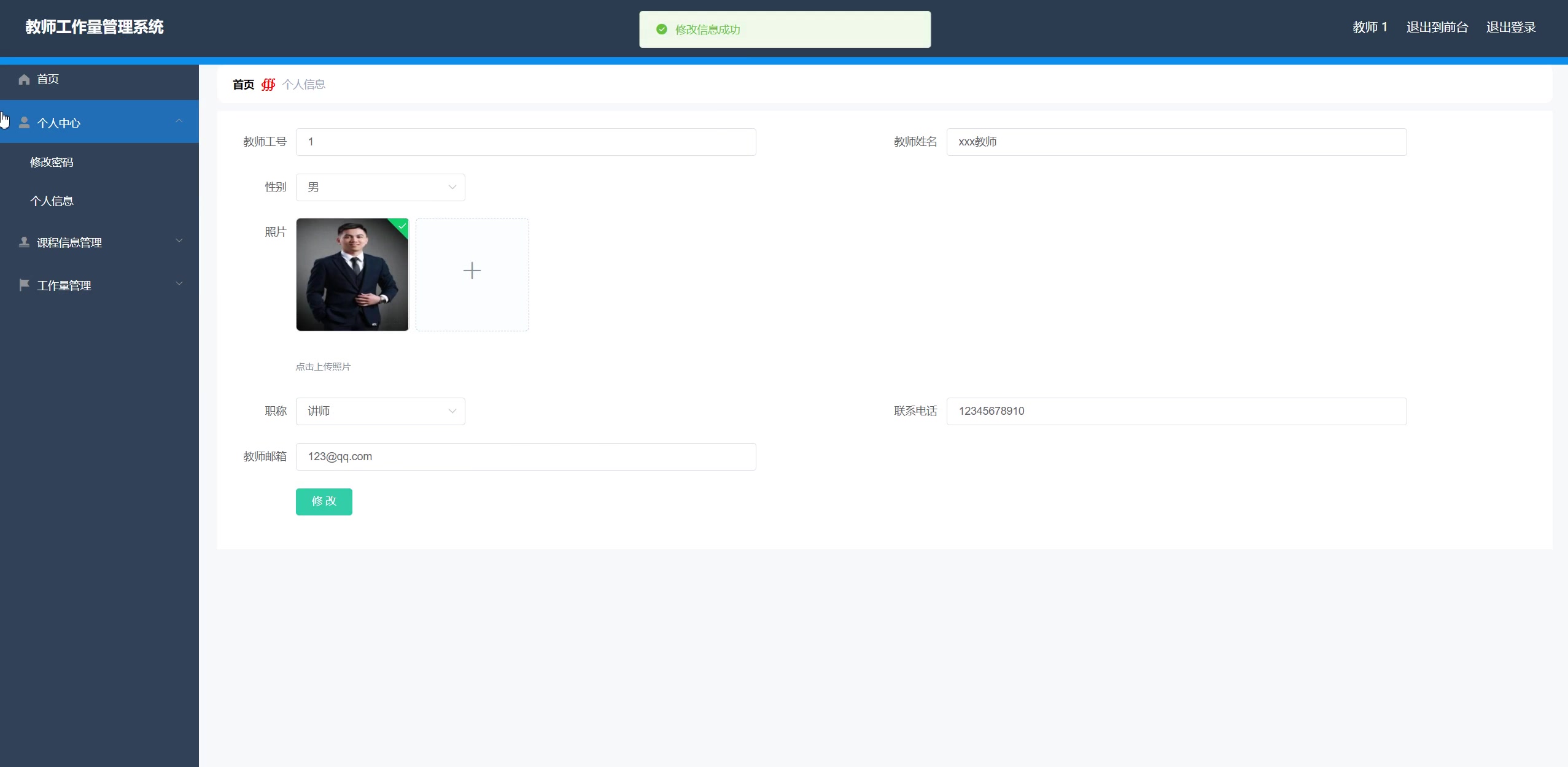This screenshot has width=1568, height=767.
Task: Expand the 课程信息管理 submenu
Action: pyautogui.click(x=179, y=241)
